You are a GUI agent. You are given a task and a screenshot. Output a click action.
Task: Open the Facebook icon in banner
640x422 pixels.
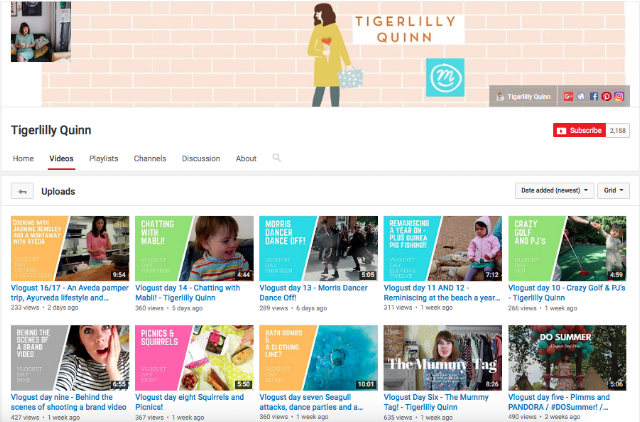pos(593,96)
